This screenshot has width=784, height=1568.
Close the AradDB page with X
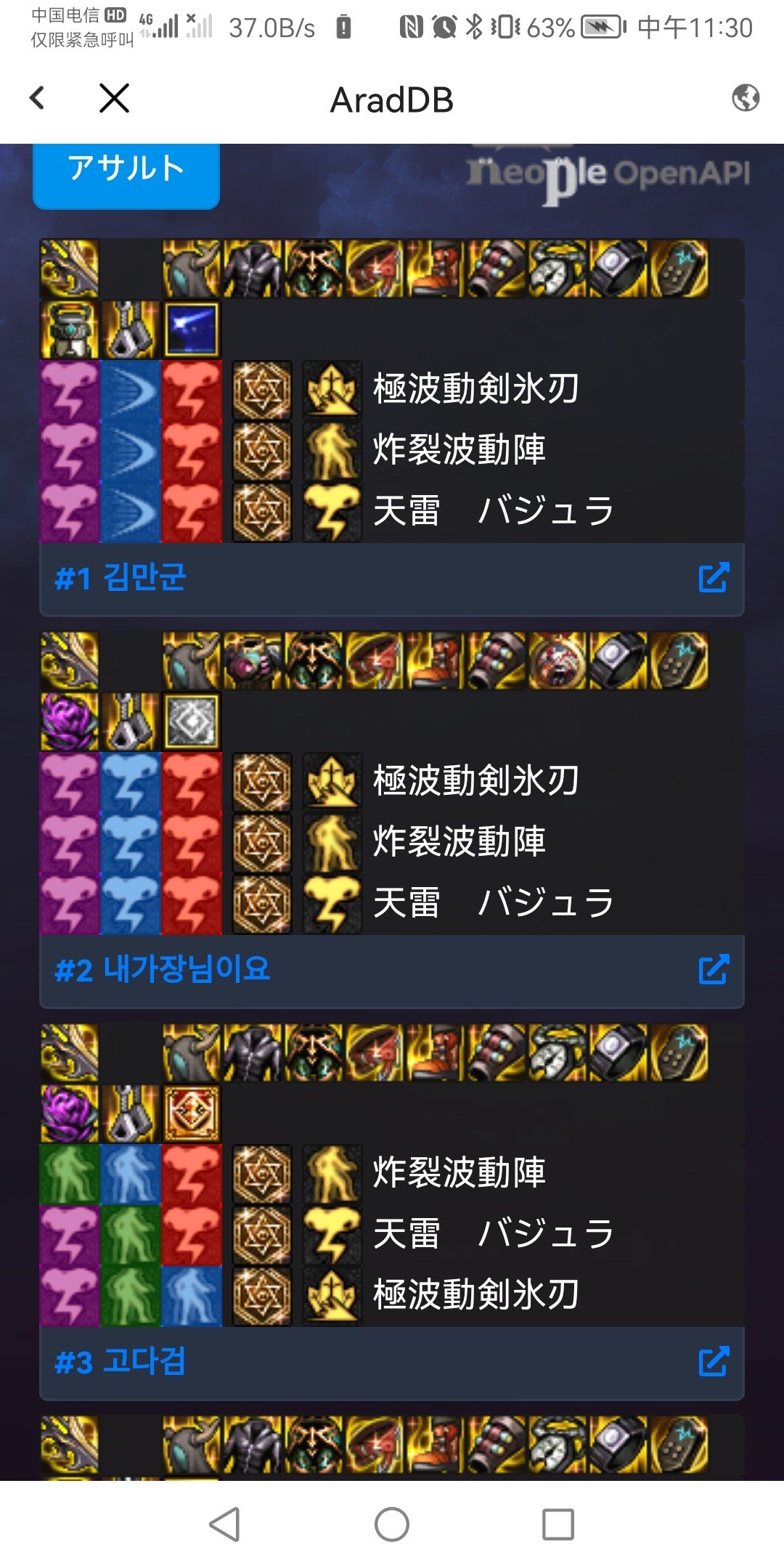[114, 98]
